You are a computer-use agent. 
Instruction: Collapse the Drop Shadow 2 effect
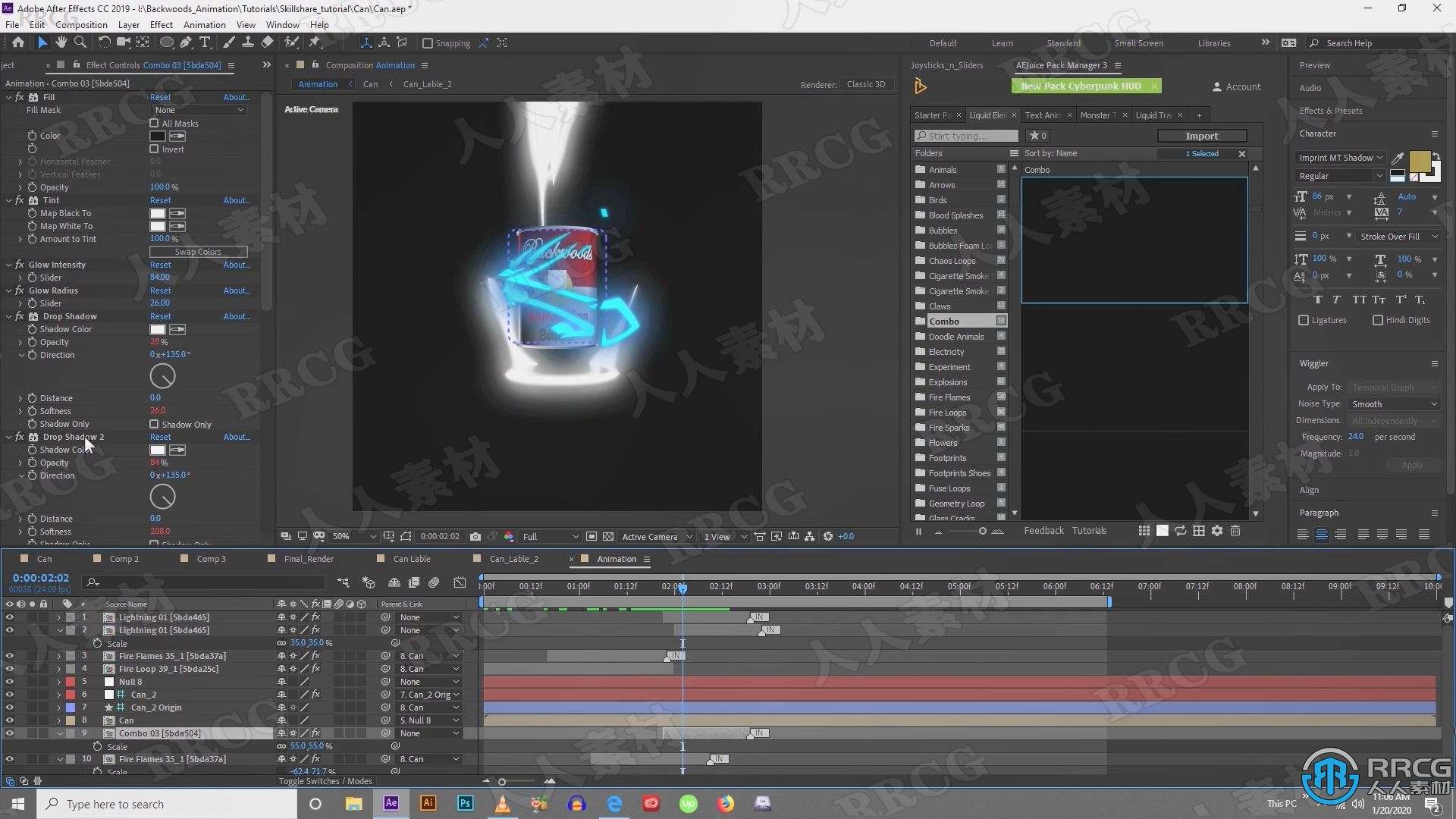click(x=9, y=437)
